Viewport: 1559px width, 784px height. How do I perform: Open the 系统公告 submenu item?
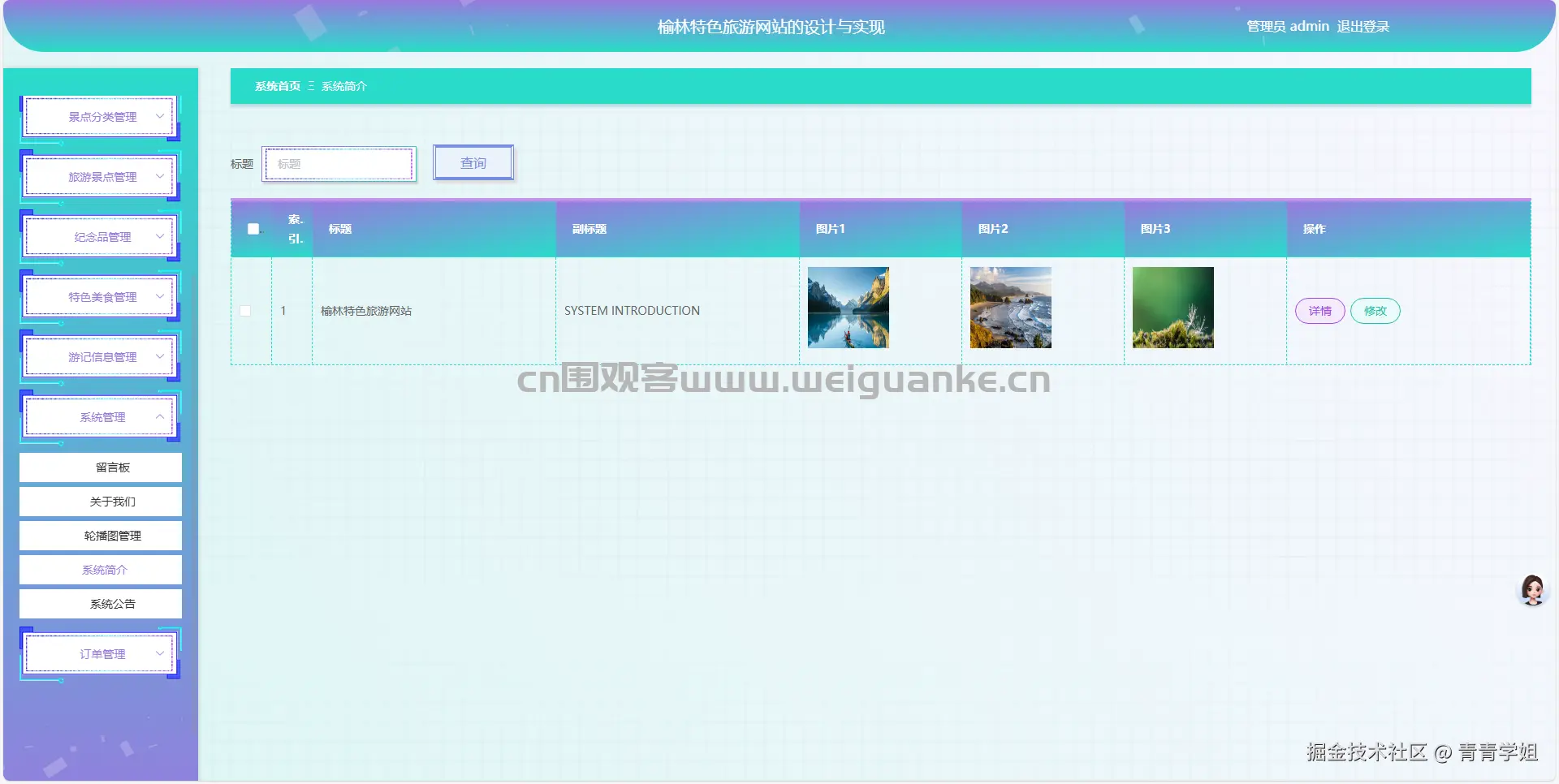[x=101, y=604]
